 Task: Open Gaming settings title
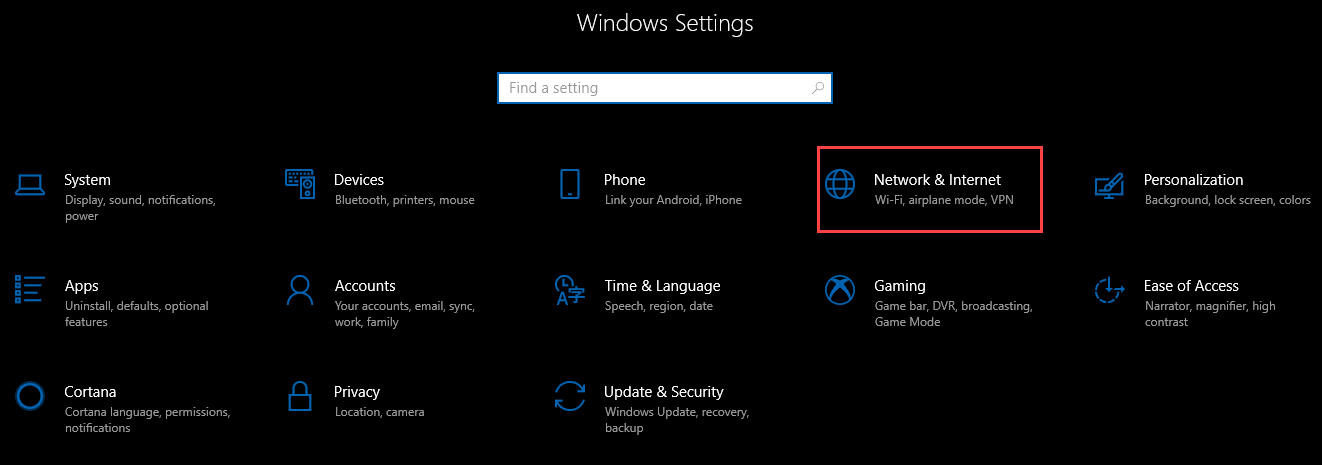pyautogui.click(x=899, y=286)
